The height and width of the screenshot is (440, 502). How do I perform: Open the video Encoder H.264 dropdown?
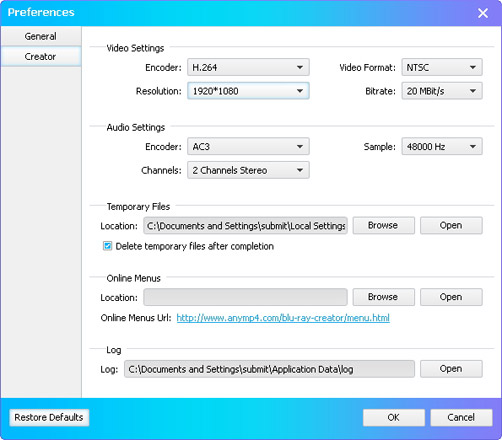(248, 67)
